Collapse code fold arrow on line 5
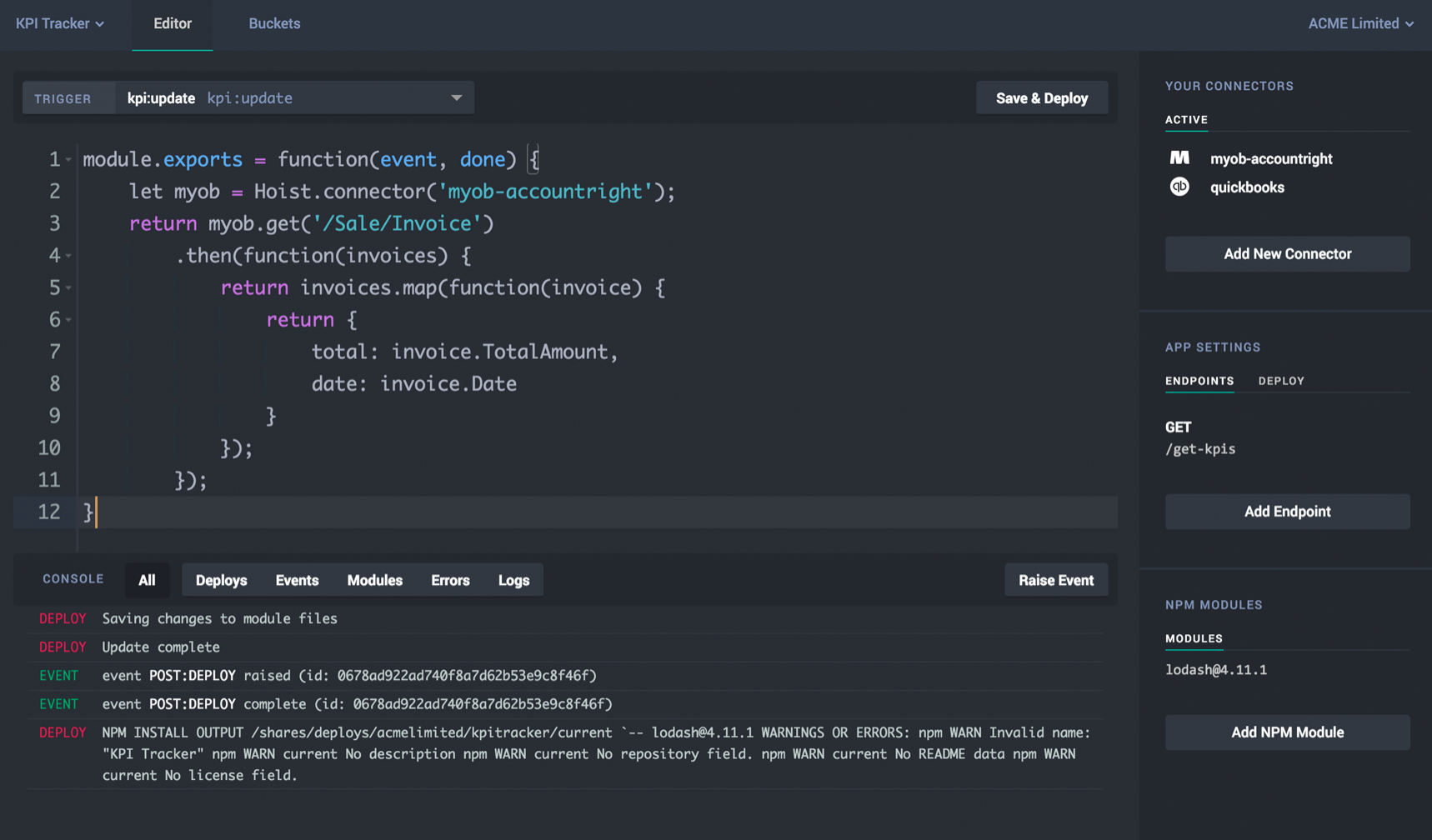This screenshot has height=840, width=1432. click(68, 287)
